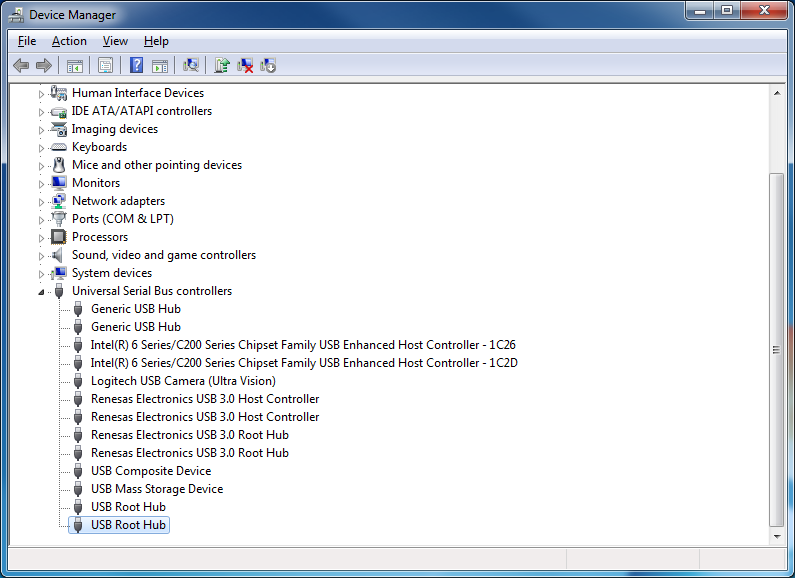Click the Update Driver Software toolbar icon
Screen dimensions: 795x578
[x=222, y=66]
